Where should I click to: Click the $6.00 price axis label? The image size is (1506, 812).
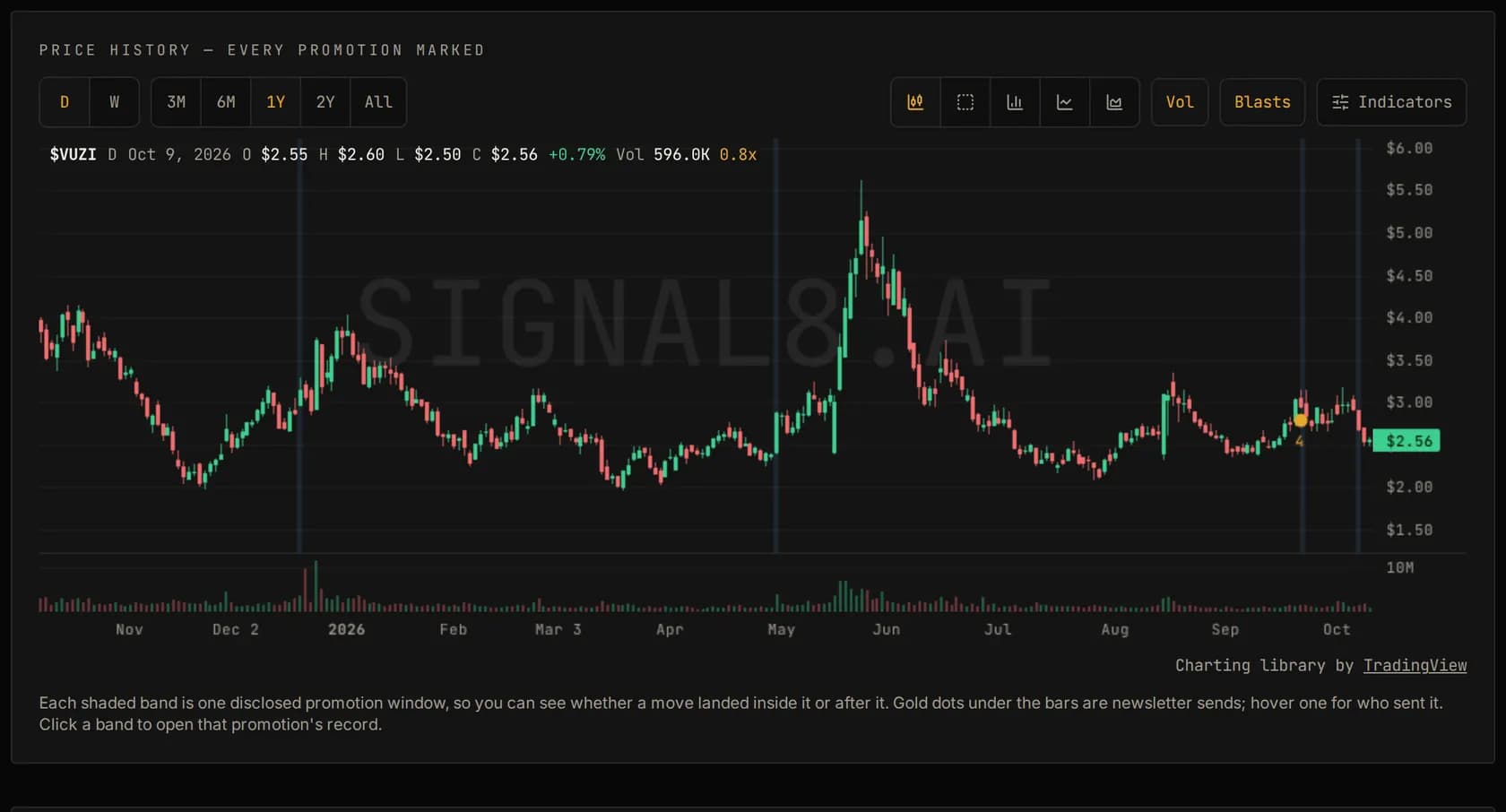[1409, 148]
